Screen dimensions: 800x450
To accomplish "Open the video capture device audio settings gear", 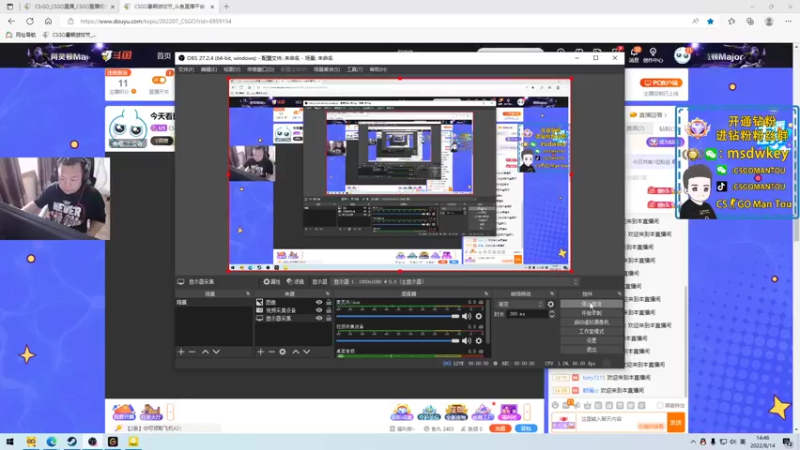I will click(479, 340).
